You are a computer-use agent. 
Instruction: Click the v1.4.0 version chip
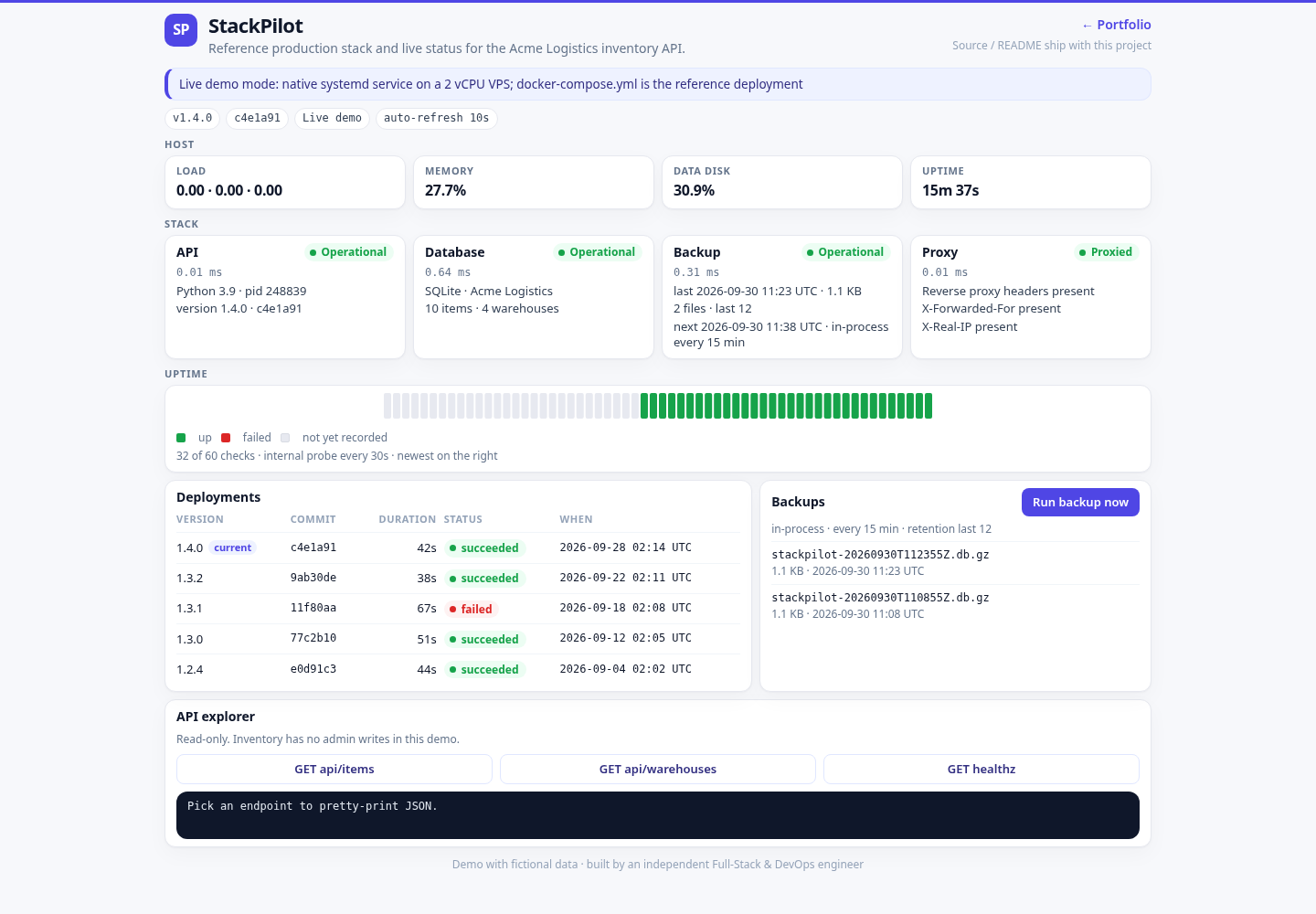coord(193,119)
